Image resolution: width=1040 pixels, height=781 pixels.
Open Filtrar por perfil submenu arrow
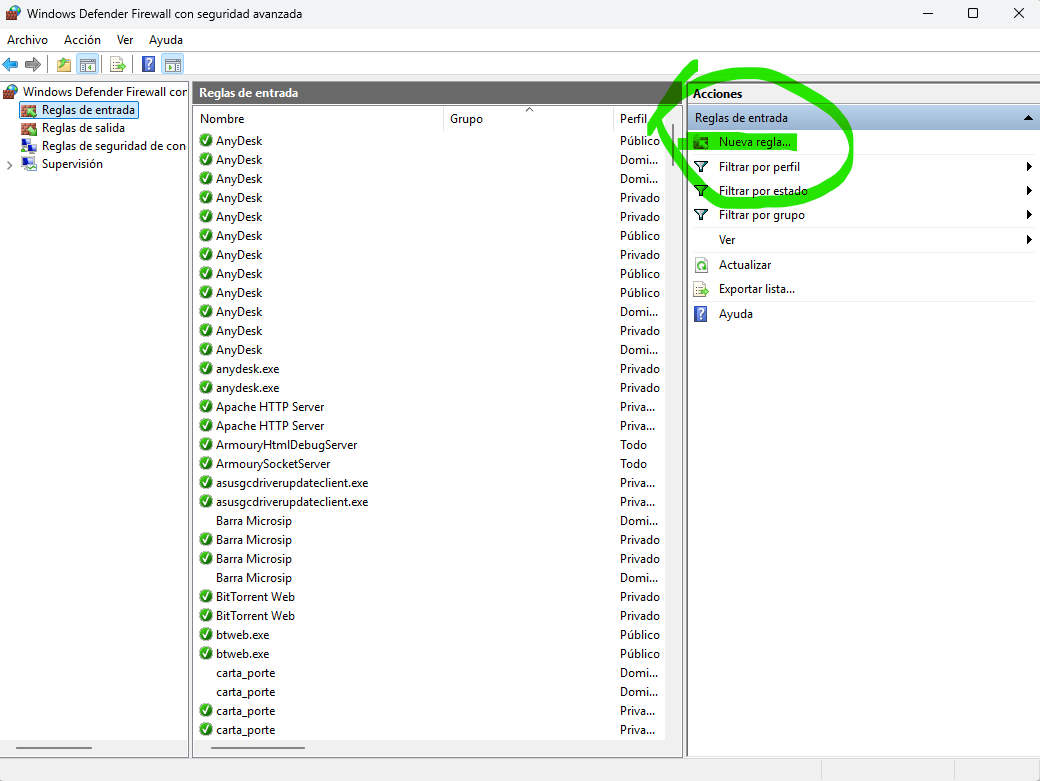tap(1029, 166)
